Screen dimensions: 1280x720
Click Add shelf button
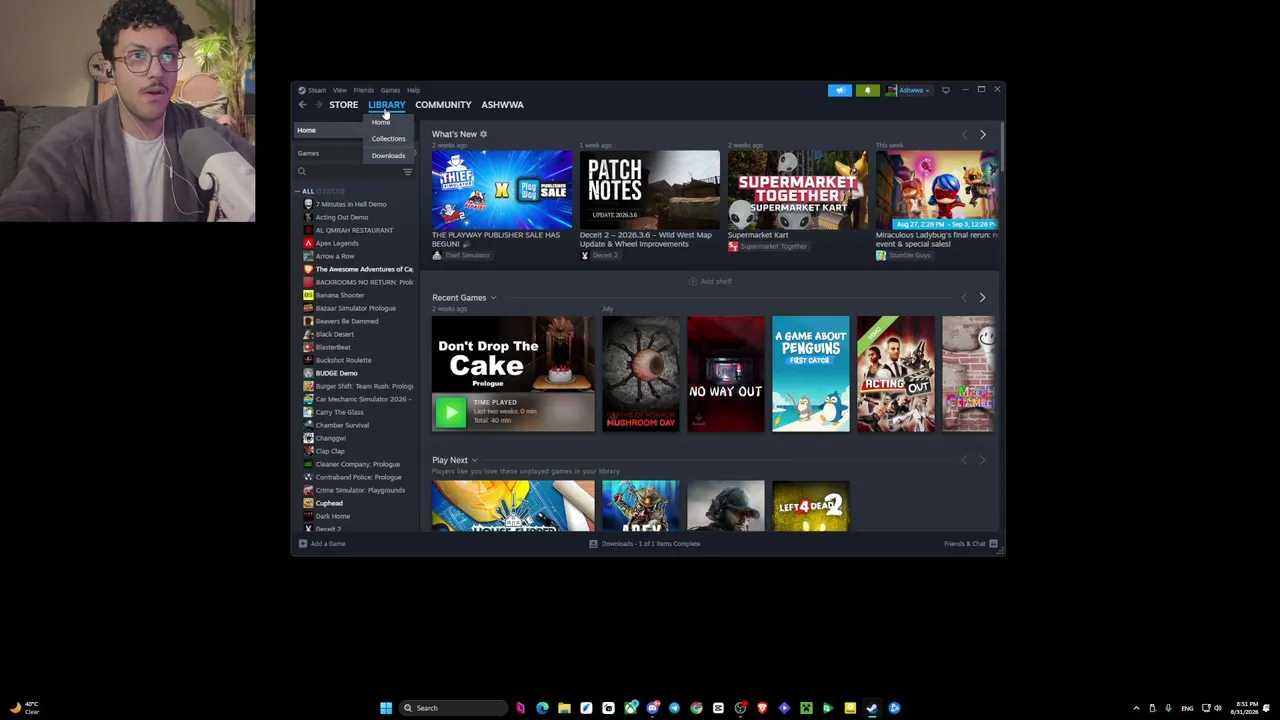click(710, 282)
